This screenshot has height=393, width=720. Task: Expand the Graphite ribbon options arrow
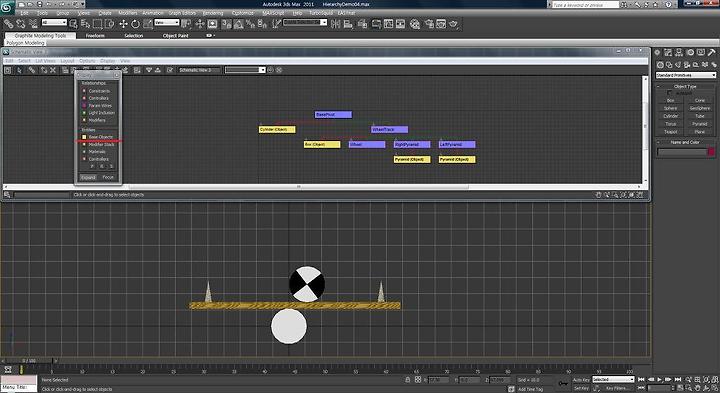(x=210, y=35)
